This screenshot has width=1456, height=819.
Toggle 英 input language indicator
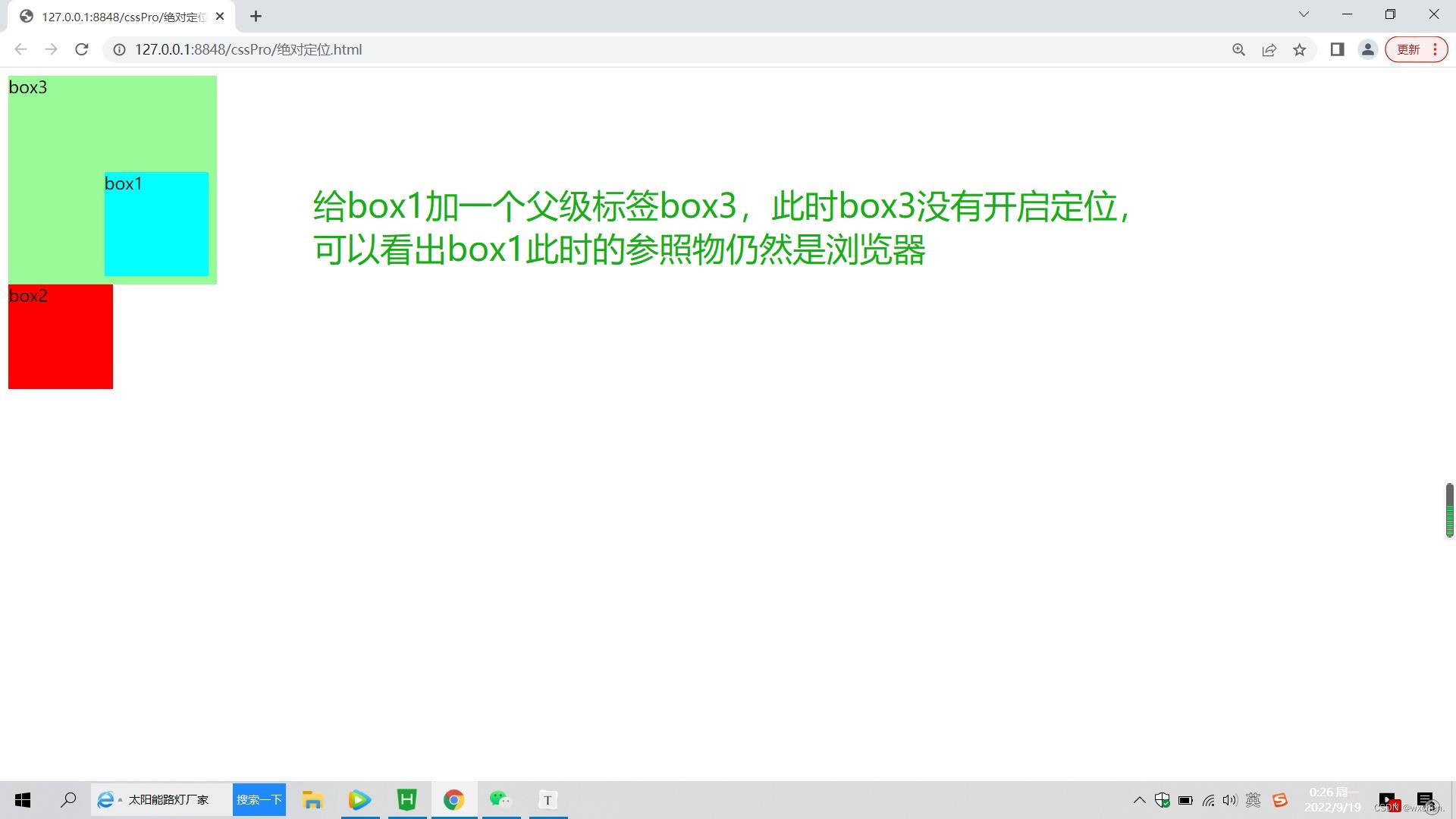tap(1253, 800)
